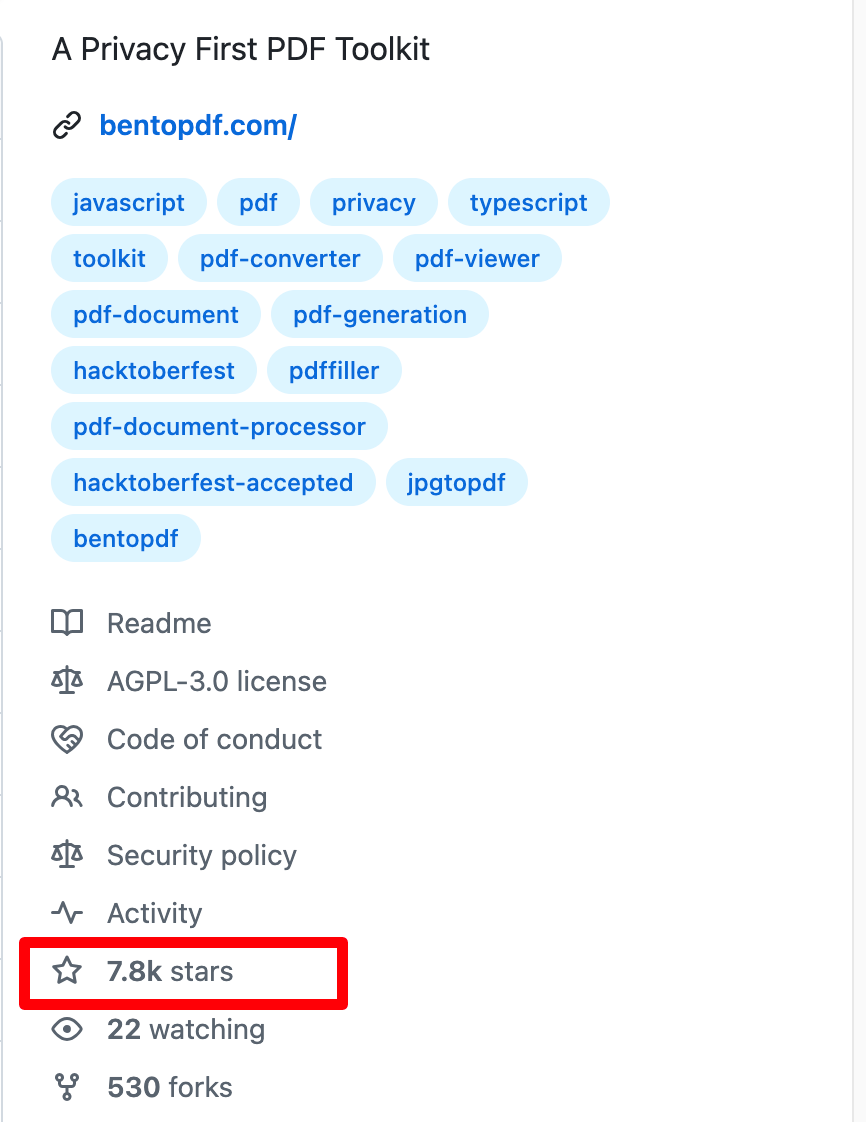866x1122 pixels.
Task: Click the fork icon beside 530 forks
Action: tap(67, 1088)
